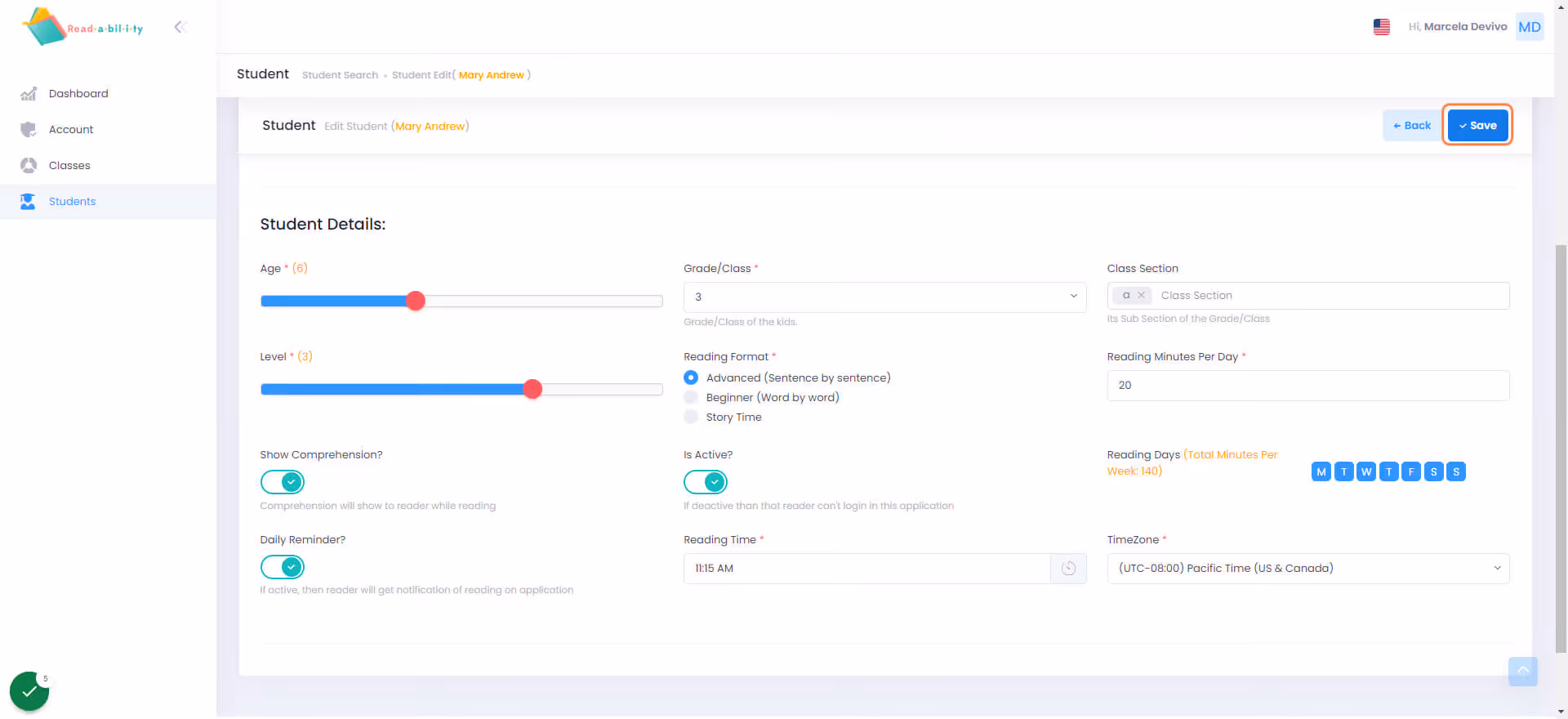Open the US flag language selector
Screen dimensions: 1568x719
click(1382, 27)
